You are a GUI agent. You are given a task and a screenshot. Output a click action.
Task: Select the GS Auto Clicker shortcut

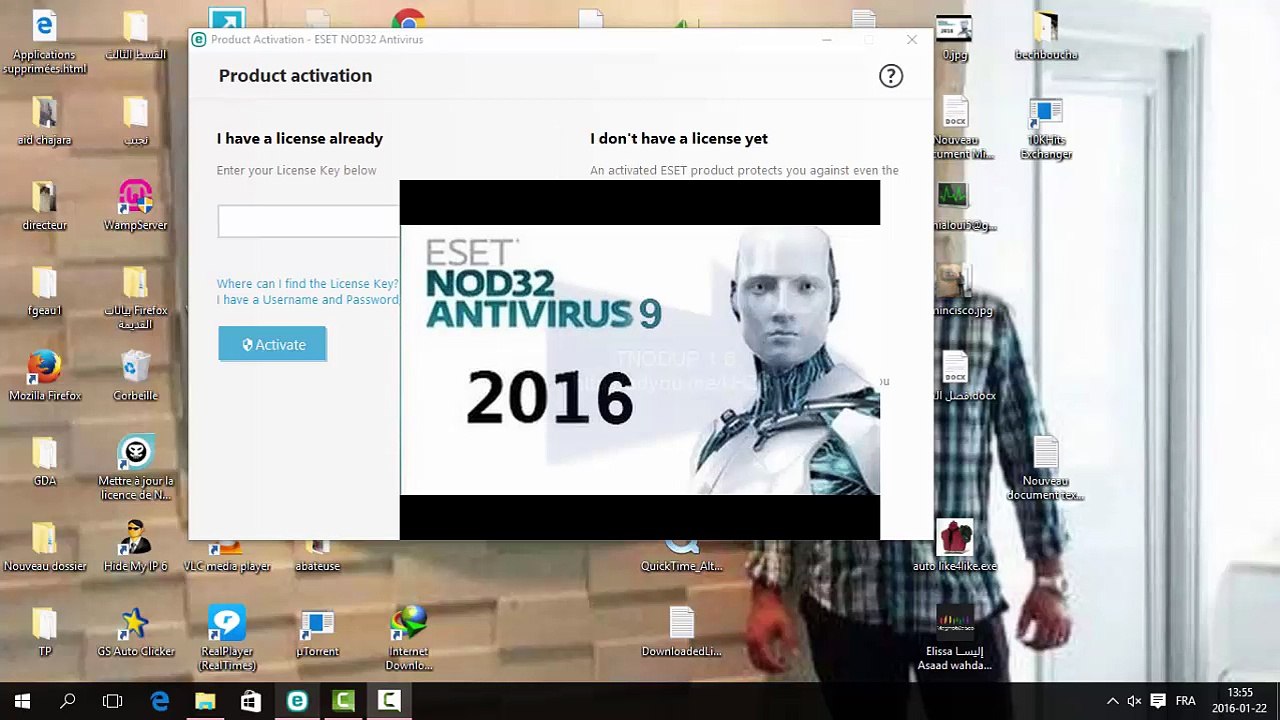point(136,632)
